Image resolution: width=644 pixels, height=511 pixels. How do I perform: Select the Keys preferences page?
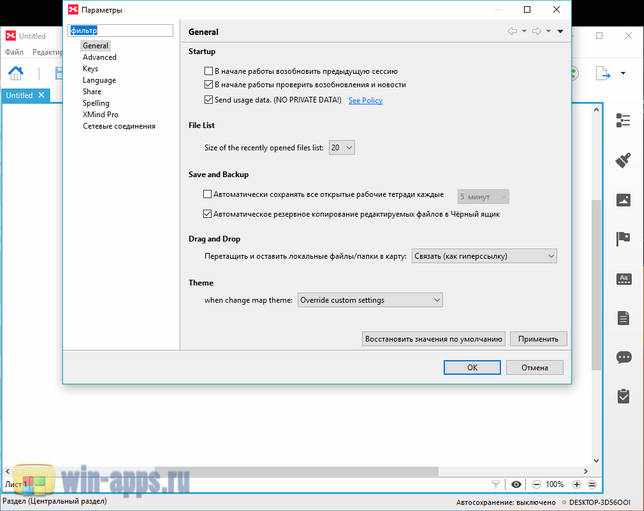(90, 69)
